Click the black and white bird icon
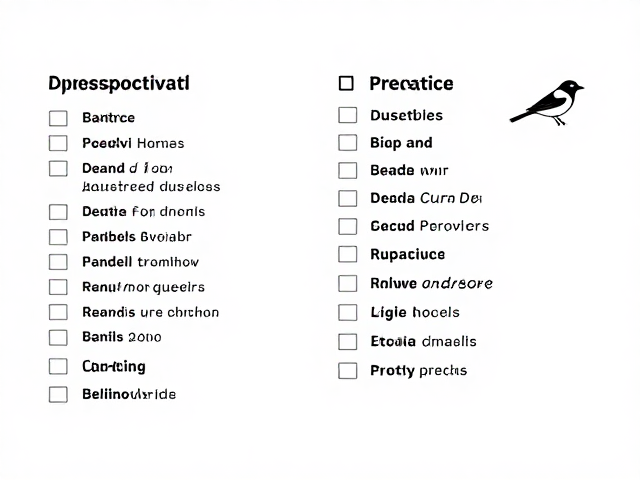 (x=547, y=102)
